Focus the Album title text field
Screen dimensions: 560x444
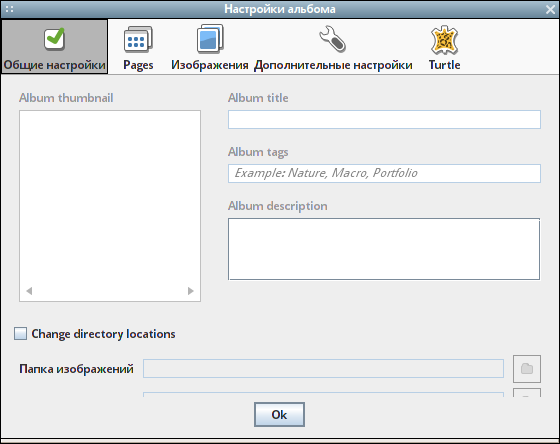384,119
